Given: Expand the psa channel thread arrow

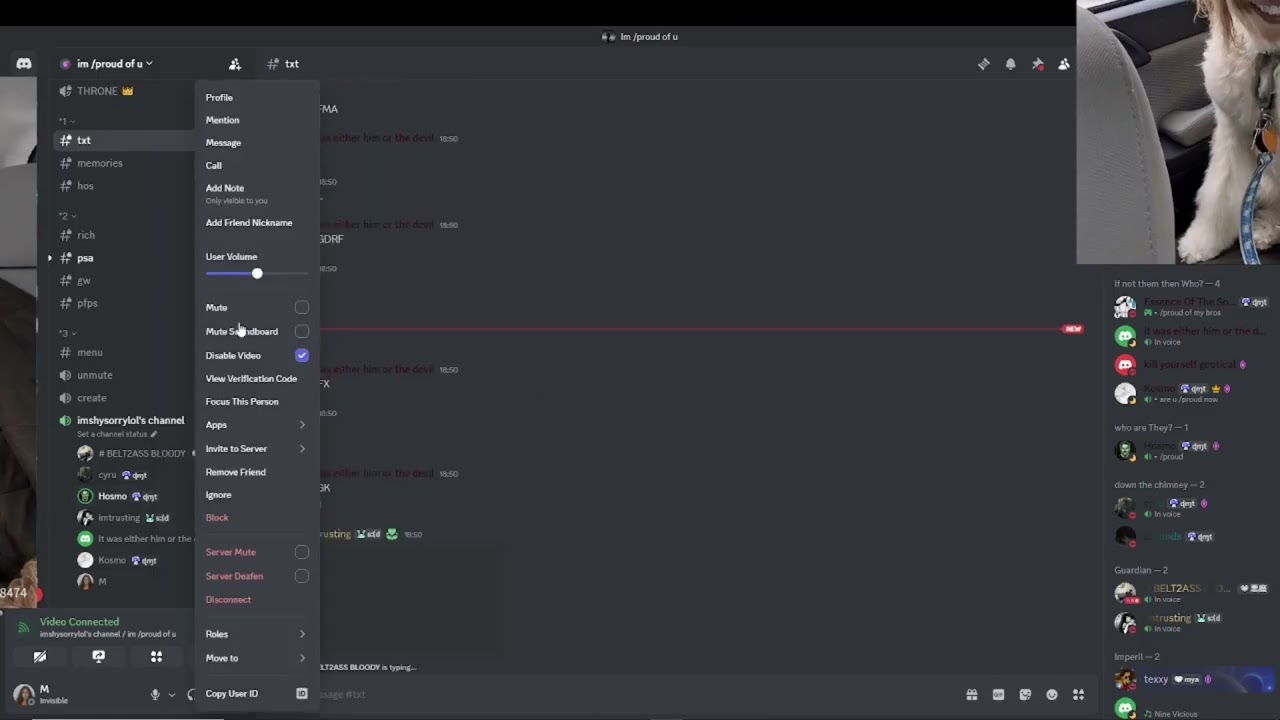Looking at the screenshot, I should (x=50, y=258).
